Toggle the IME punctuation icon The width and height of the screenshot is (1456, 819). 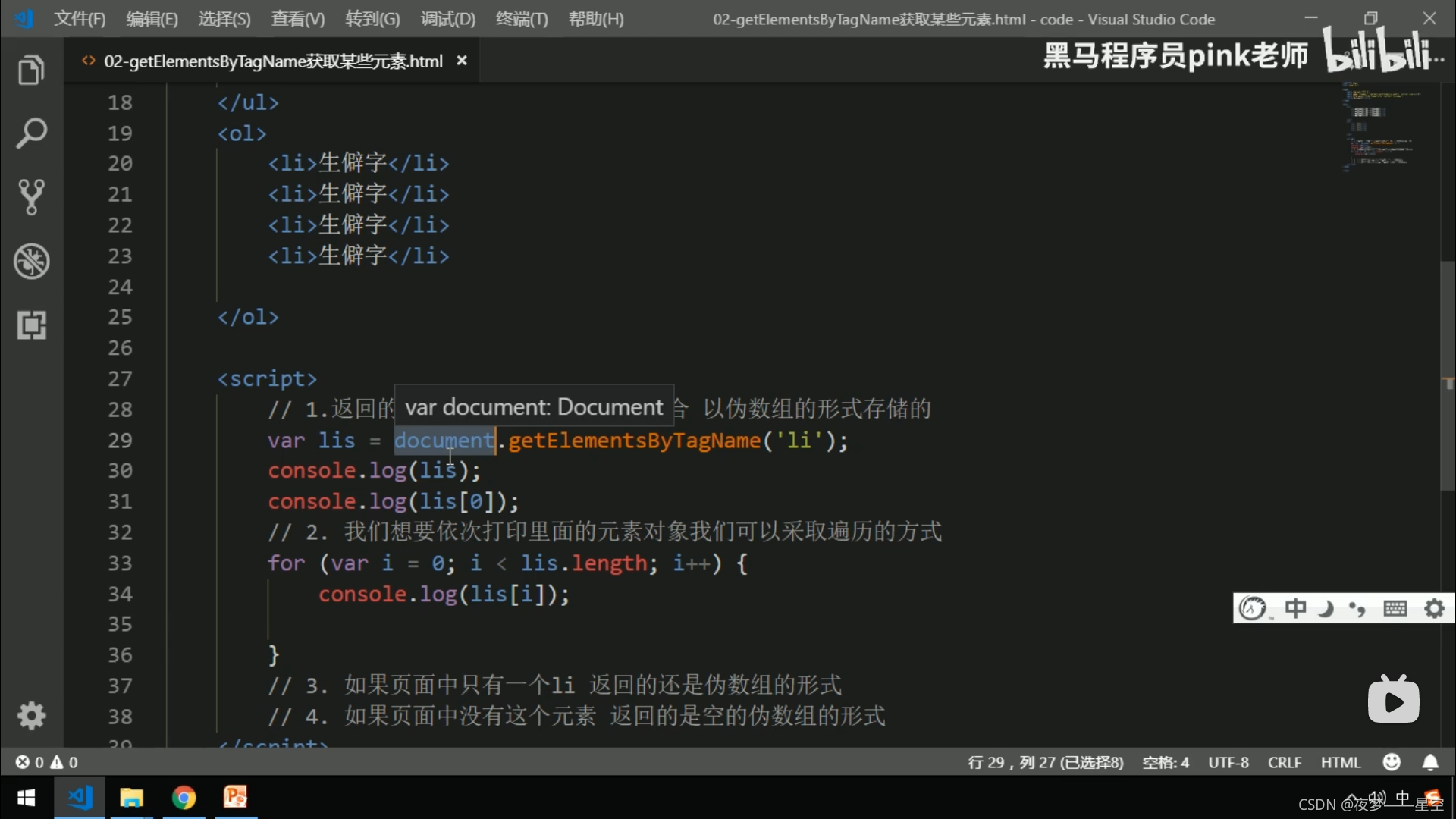(1357, 608)
